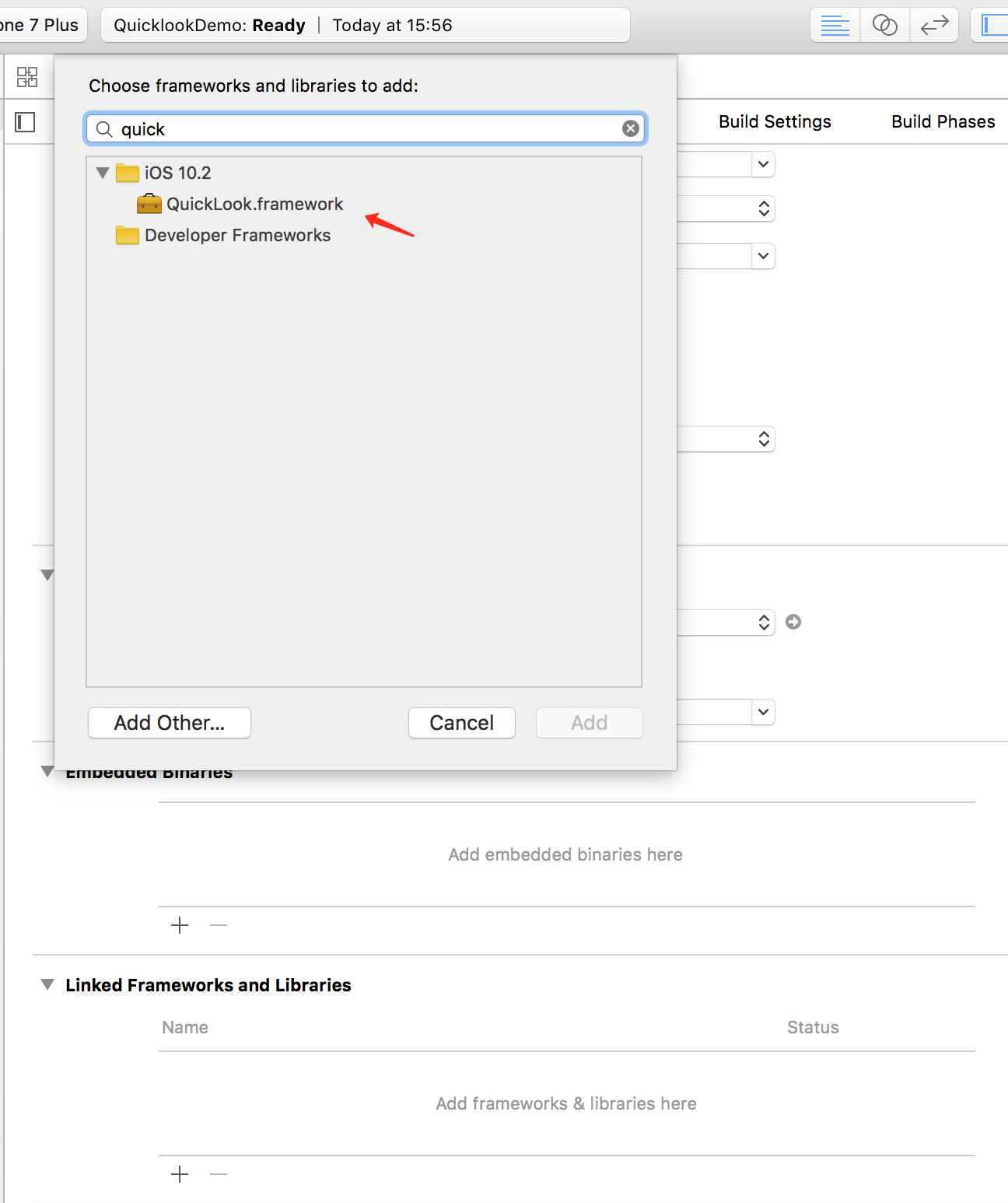Toggle the navigator panel icon on the left
Screen dimensions: 1008x1203
click(26, 121)
